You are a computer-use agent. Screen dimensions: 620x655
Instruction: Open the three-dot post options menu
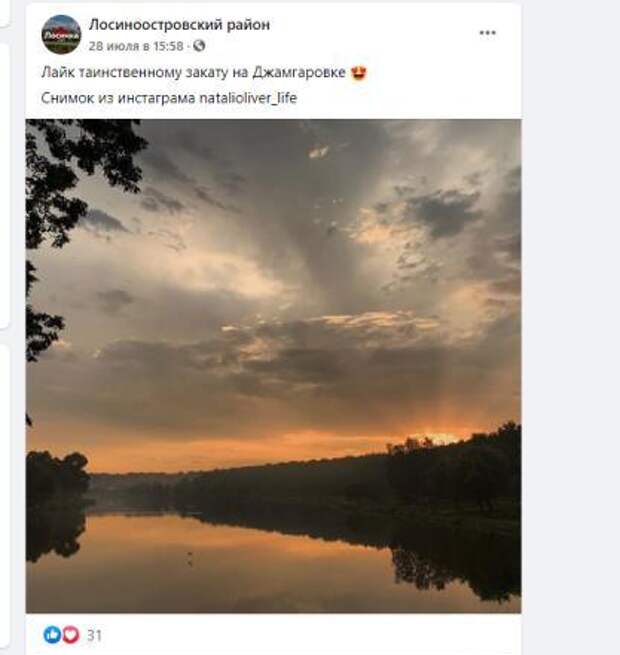point(487,33)
